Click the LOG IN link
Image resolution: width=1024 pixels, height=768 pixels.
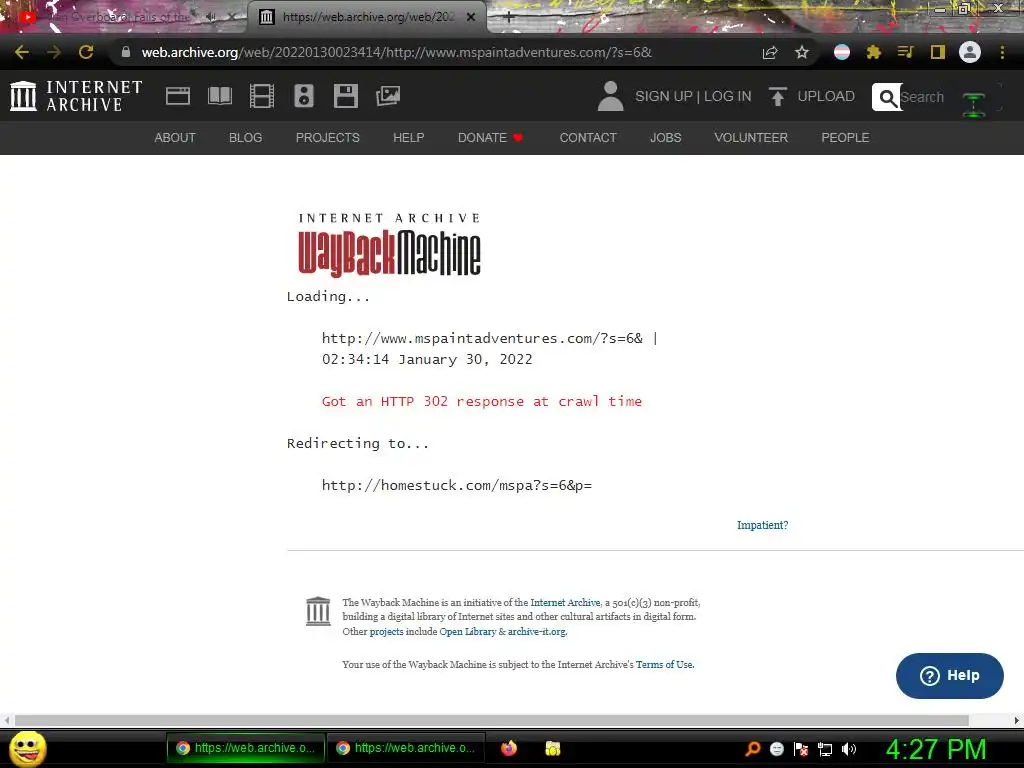pos(728,96)
